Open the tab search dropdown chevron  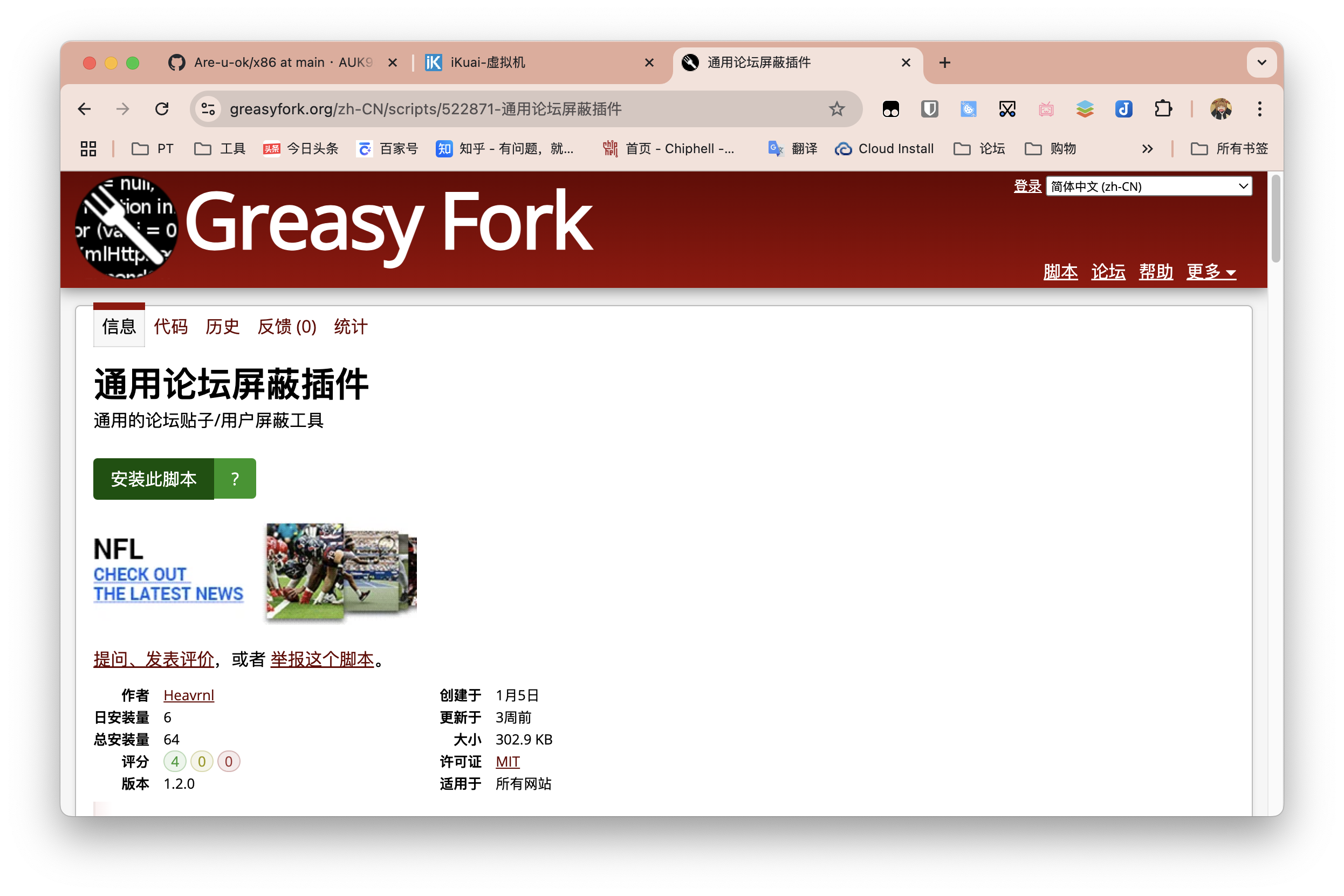(x=1261, y=63)
